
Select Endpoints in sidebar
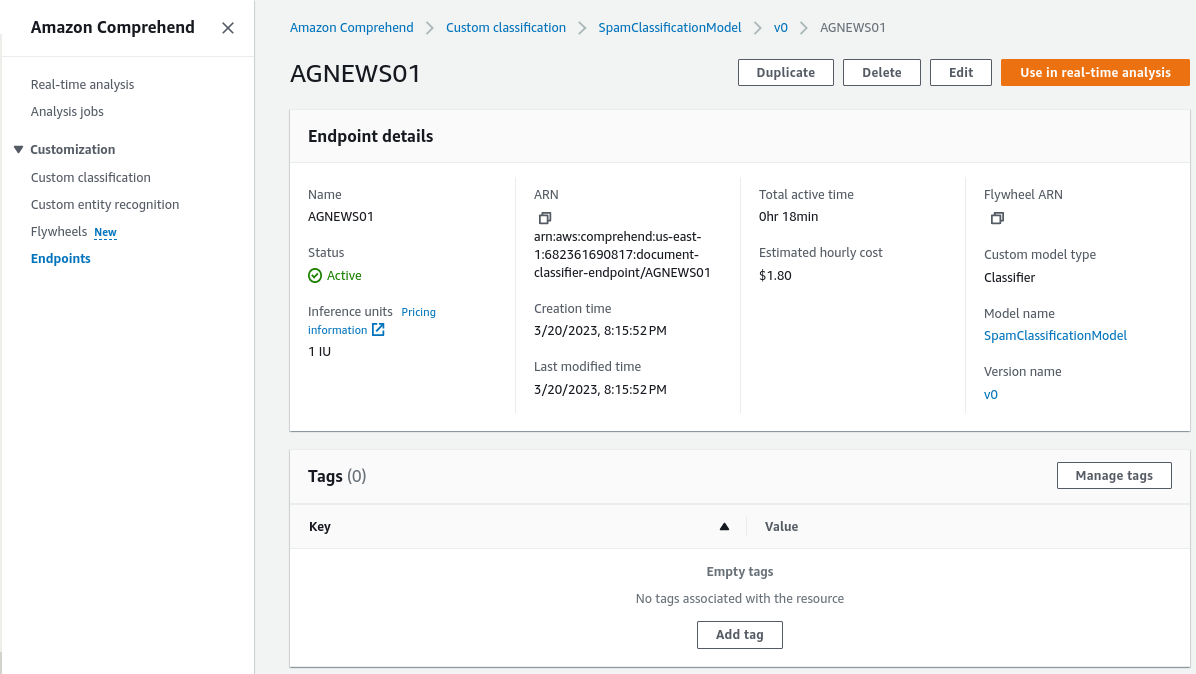pyautogui.click(x=61, y=258)
